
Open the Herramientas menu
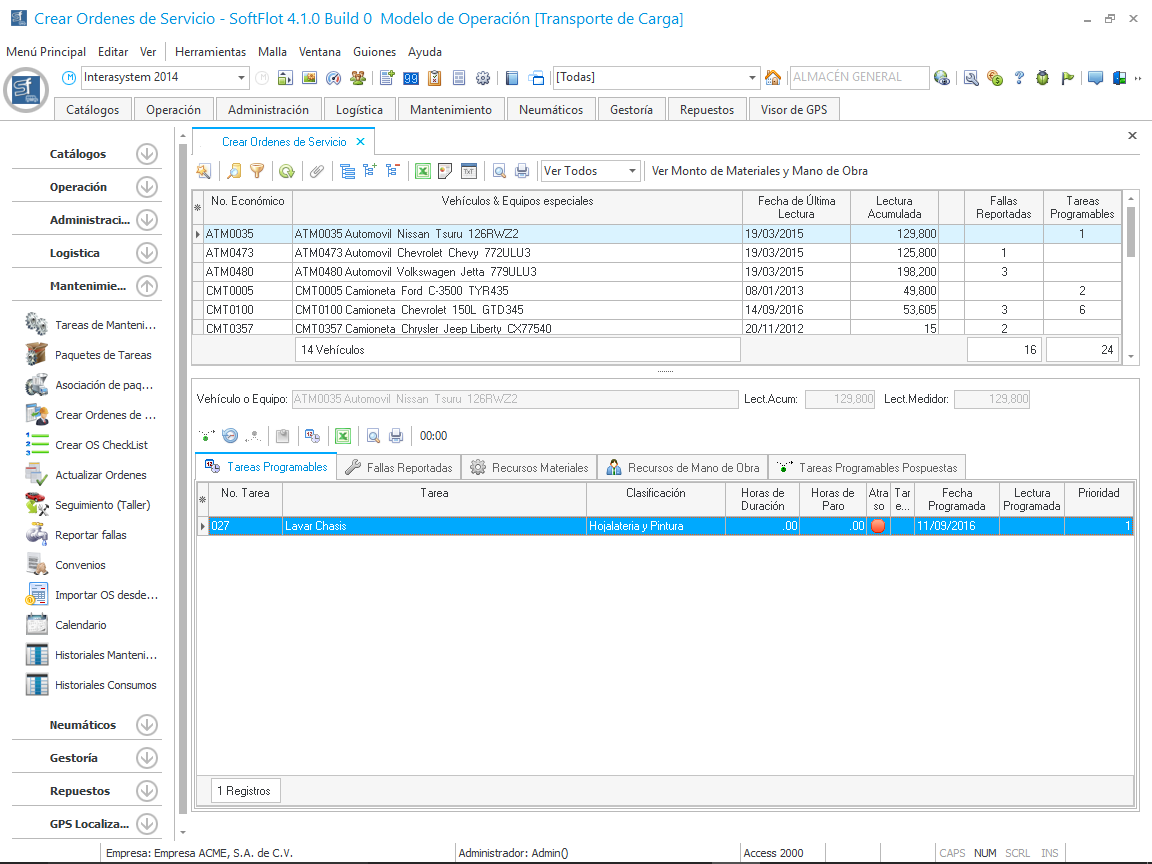210,52
